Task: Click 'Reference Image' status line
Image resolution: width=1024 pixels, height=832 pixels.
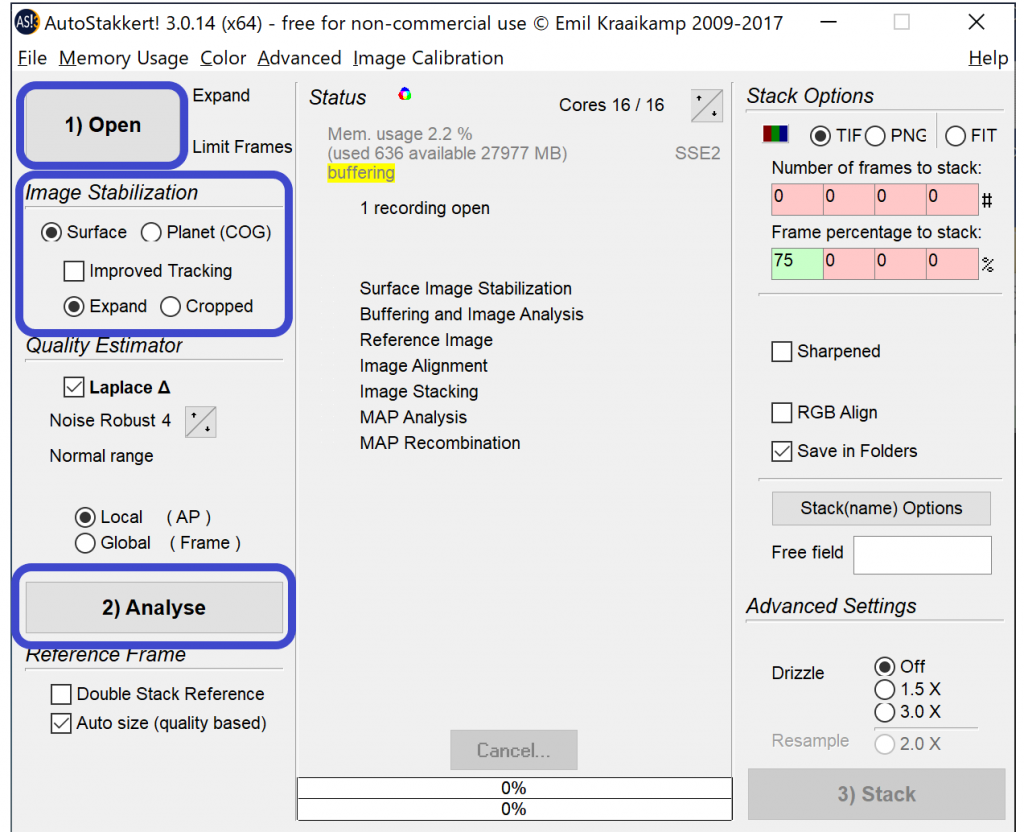Action: (426, 340)
